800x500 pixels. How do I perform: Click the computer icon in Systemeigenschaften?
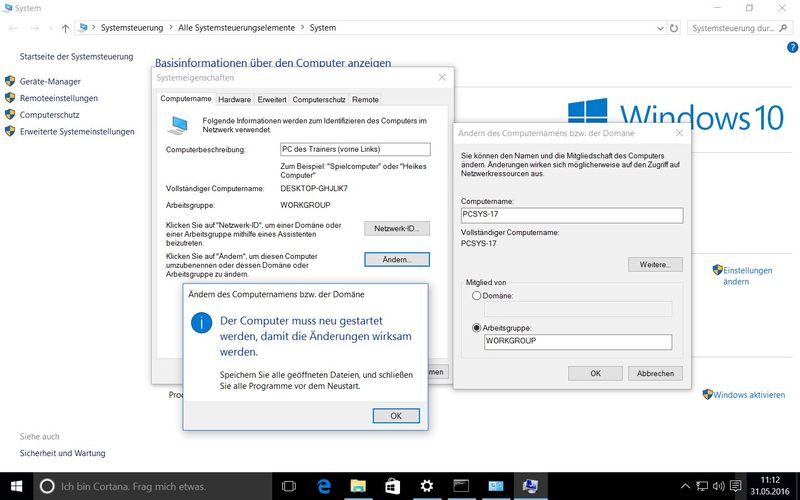coord(178,125)
